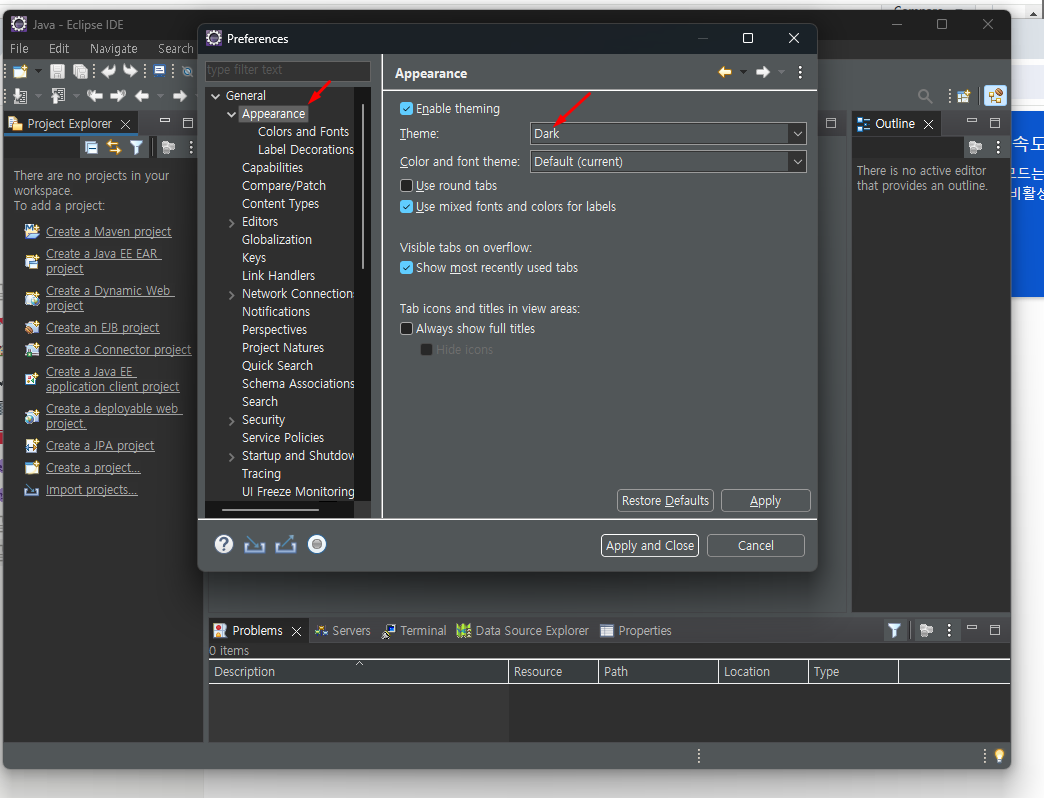Open the Project Explorer filter icon

tap(136, 148)
